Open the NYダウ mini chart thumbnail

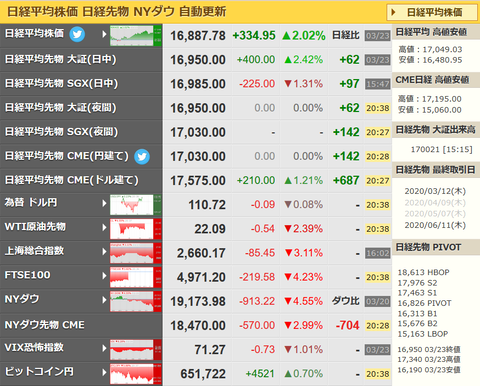[136, 301]
